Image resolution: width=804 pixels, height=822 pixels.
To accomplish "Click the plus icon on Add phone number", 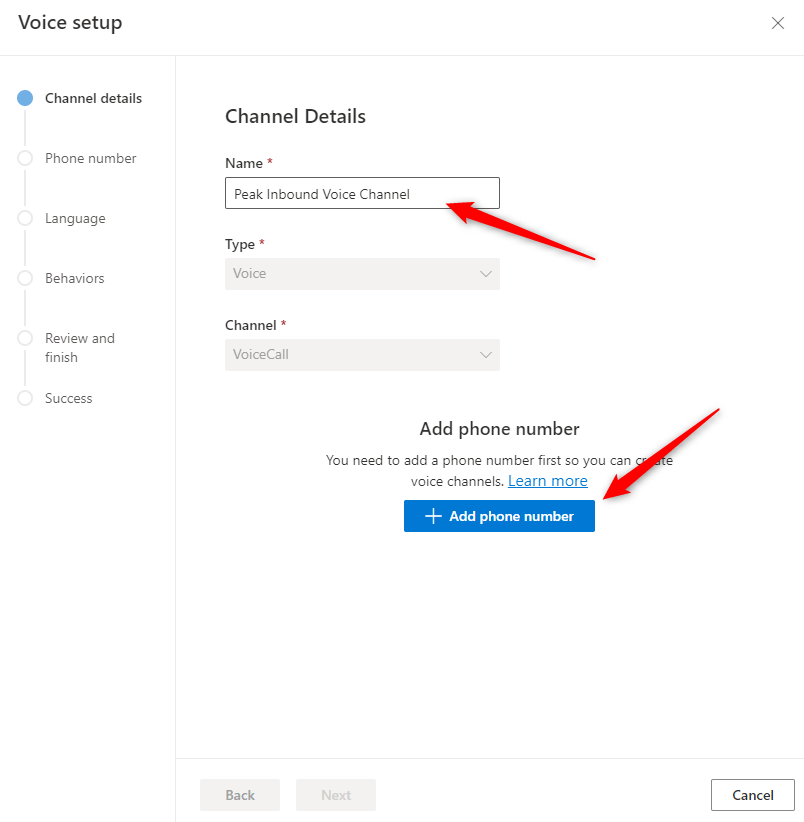I will [433, 516].
